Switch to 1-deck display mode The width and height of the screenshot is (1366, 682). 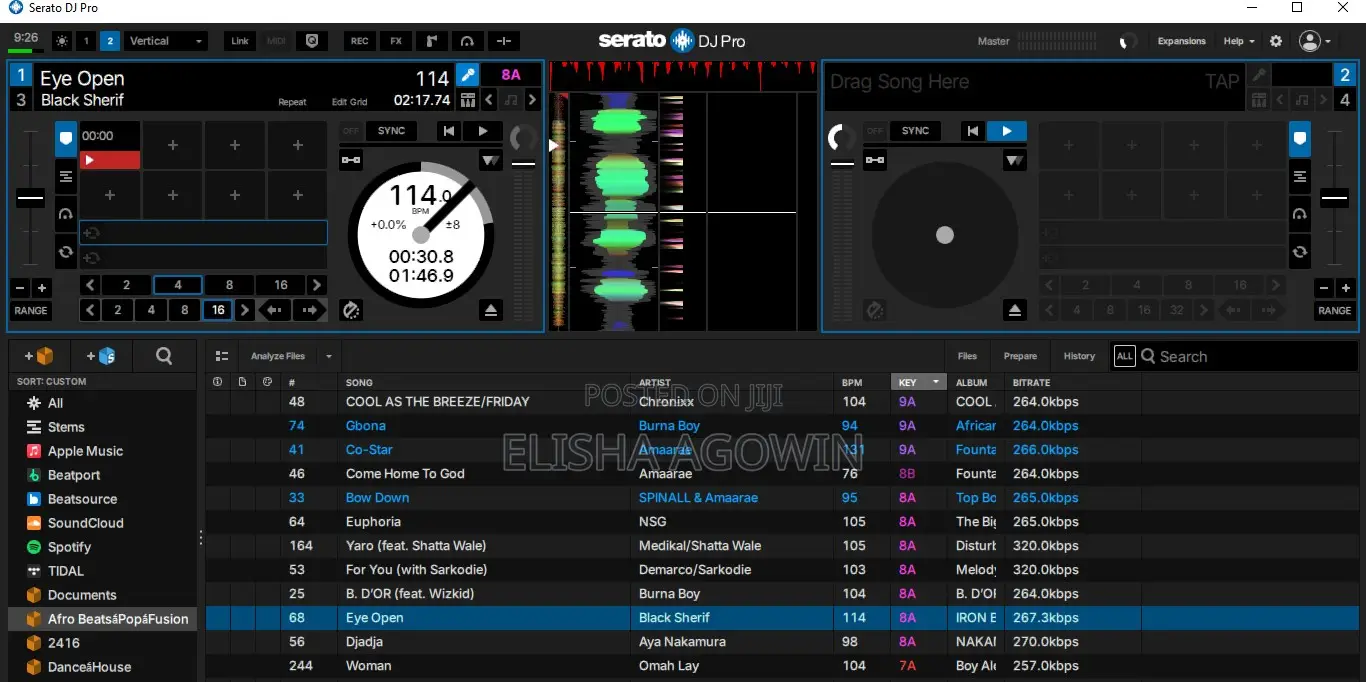[86, 41]
